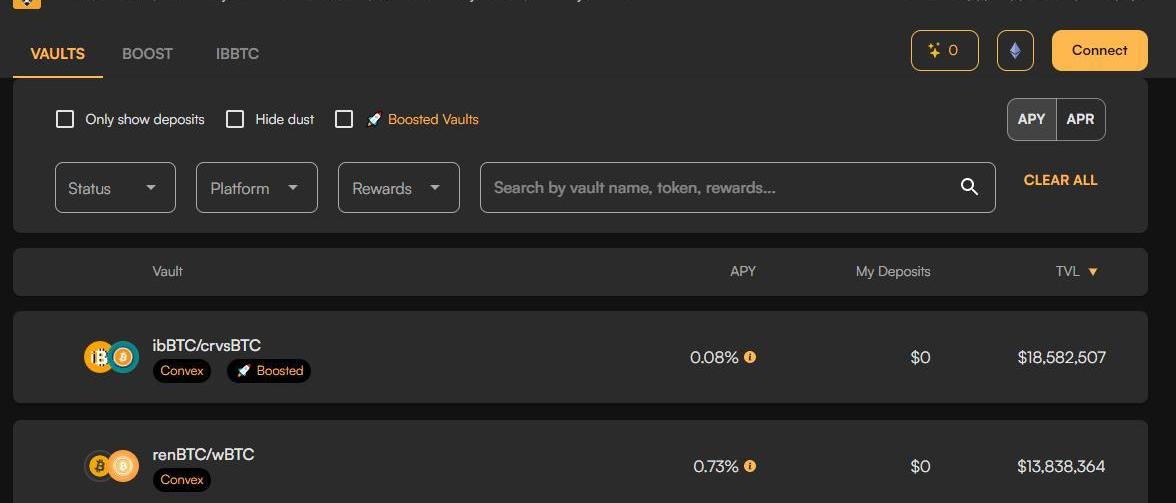Click the TVL sort arrow icon
1176x503 pixels.
point(1093,272)
